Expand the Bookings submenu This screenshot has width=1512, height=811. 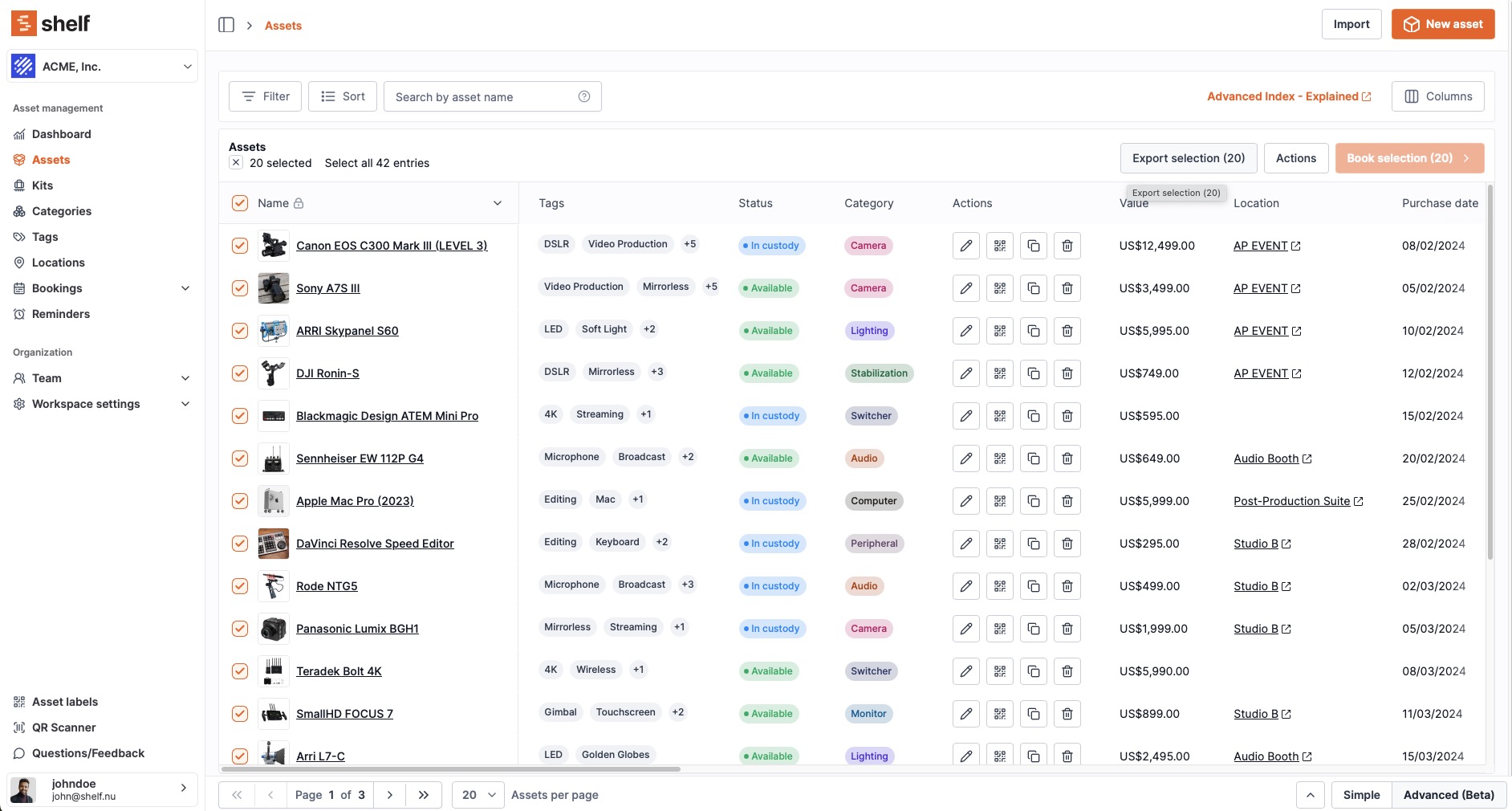click(x=185, y=288)
